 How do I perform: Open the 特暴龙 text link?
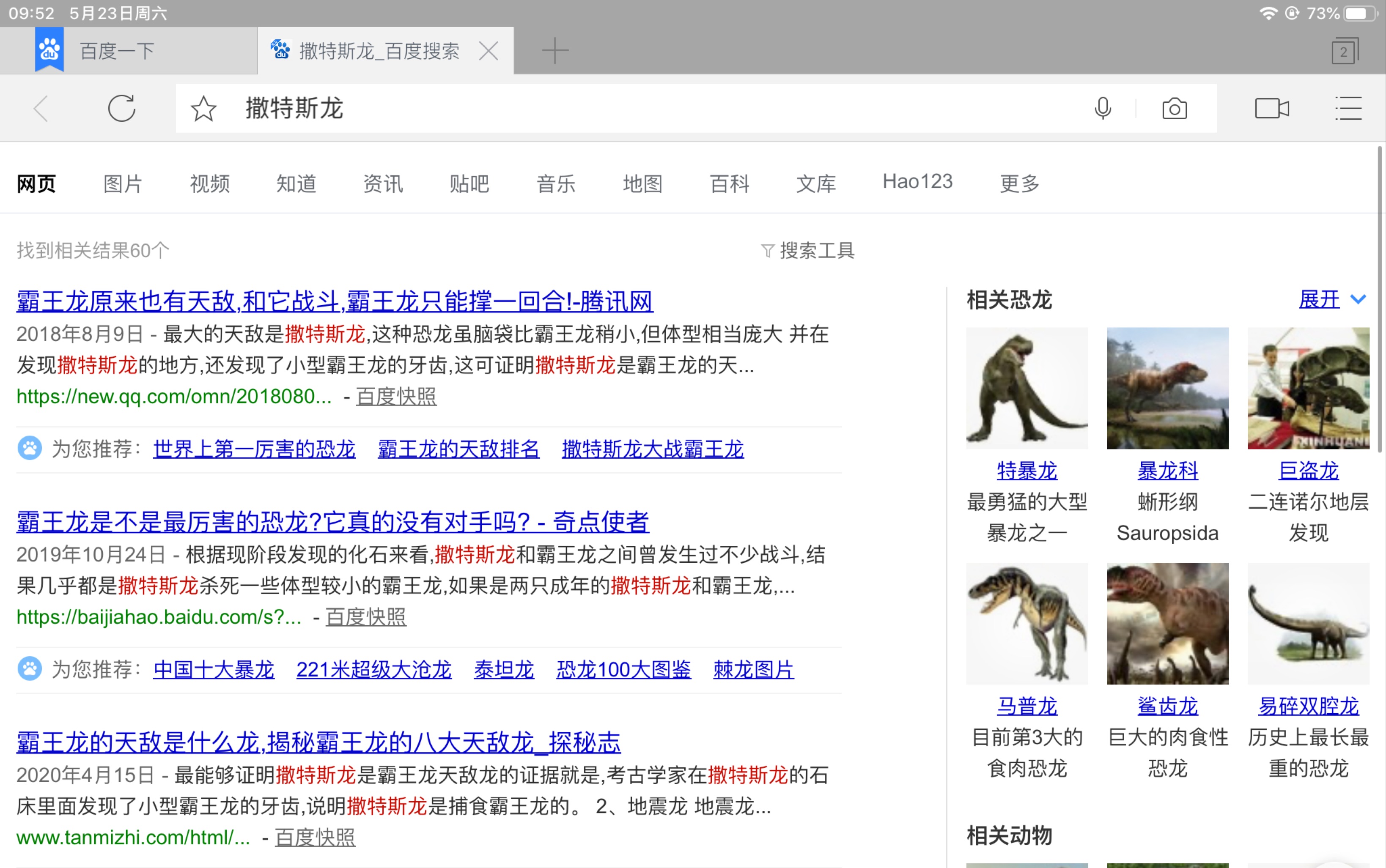[1026, 470]
